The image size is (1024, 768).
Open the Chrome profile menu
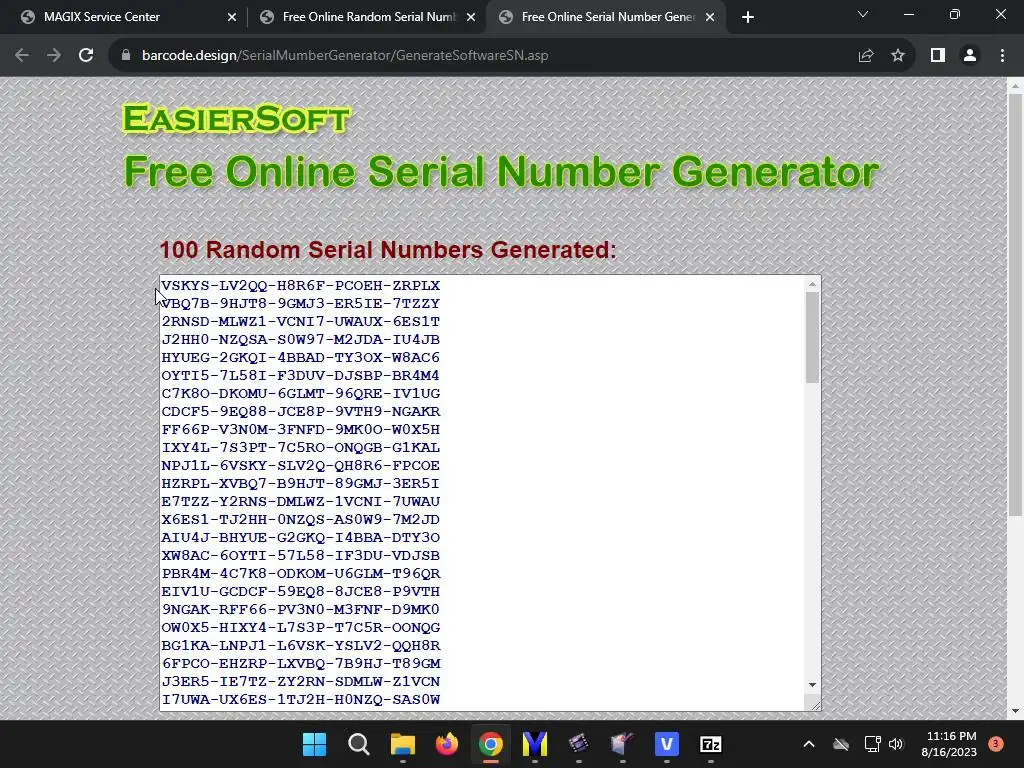click(970, 56)
